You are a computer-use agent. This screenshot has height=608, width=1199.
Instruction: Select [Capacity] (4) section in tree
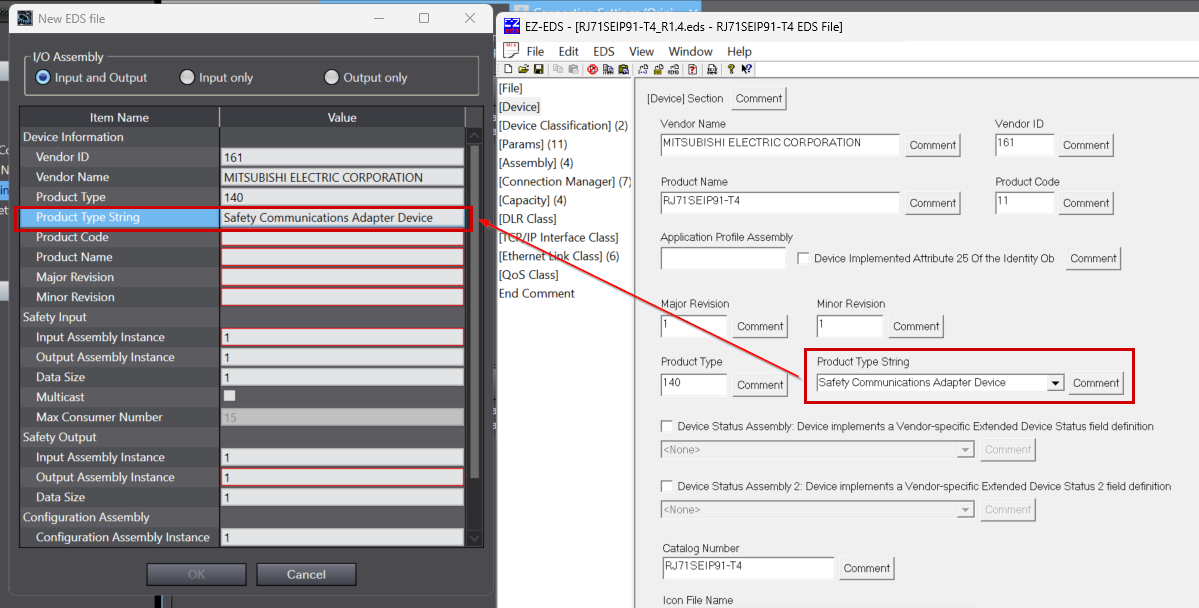[532, 200]
